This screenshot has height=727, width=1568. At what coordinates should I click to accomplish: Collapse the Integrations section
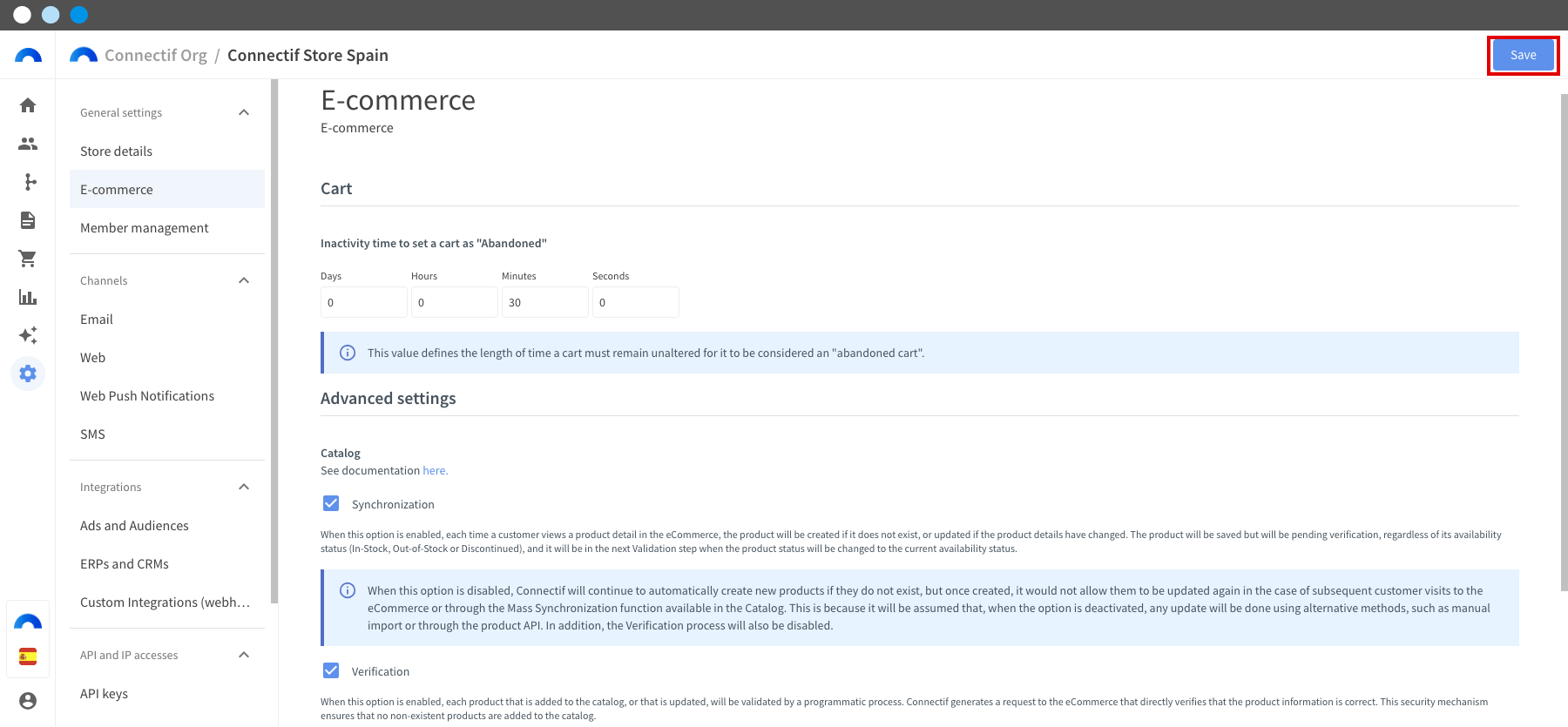244,487
